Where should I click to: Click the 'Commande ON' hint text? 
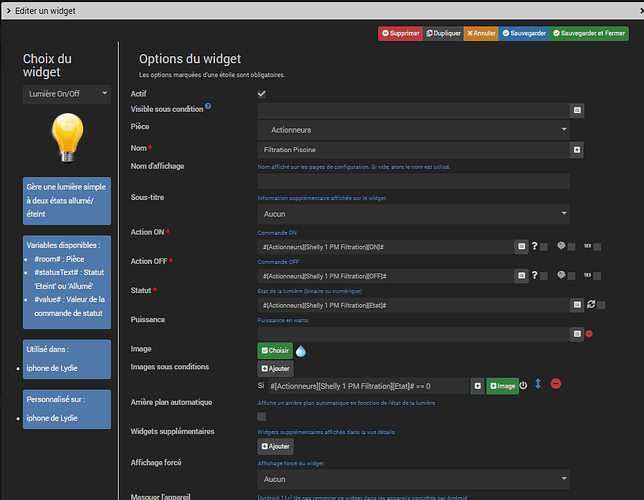277,233
